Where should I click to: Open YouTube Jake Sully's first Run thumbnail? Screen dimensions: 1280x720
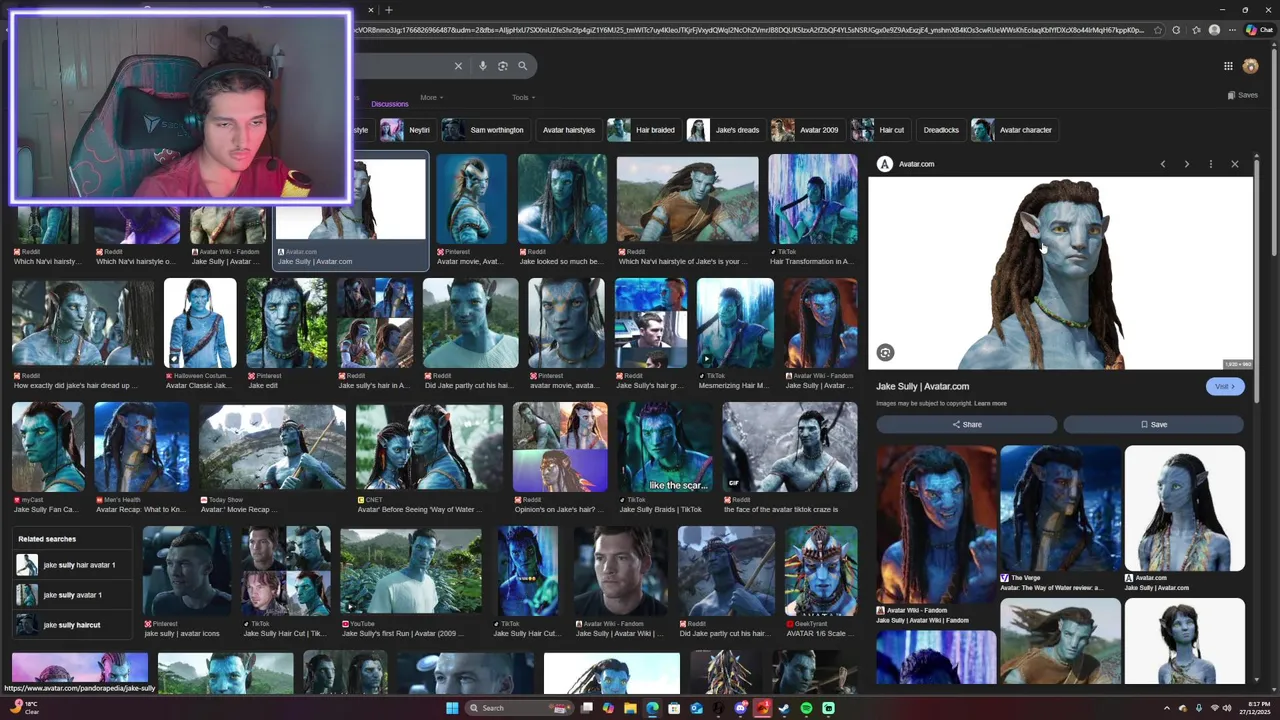[411, 571]
